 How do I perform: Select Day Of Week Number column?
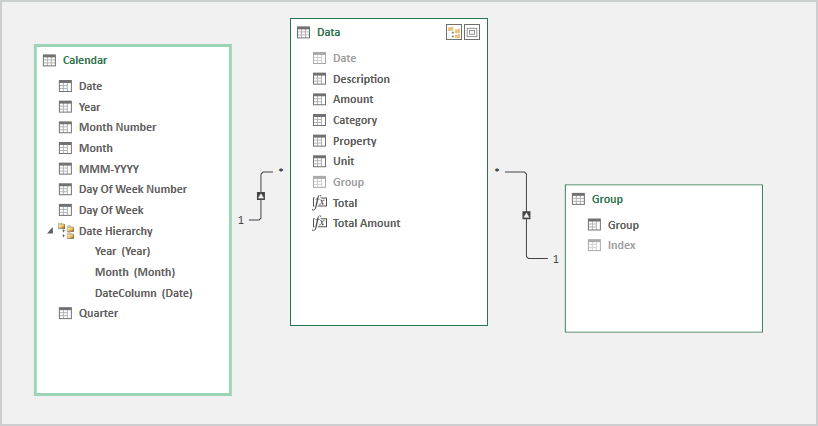point(132,189)
